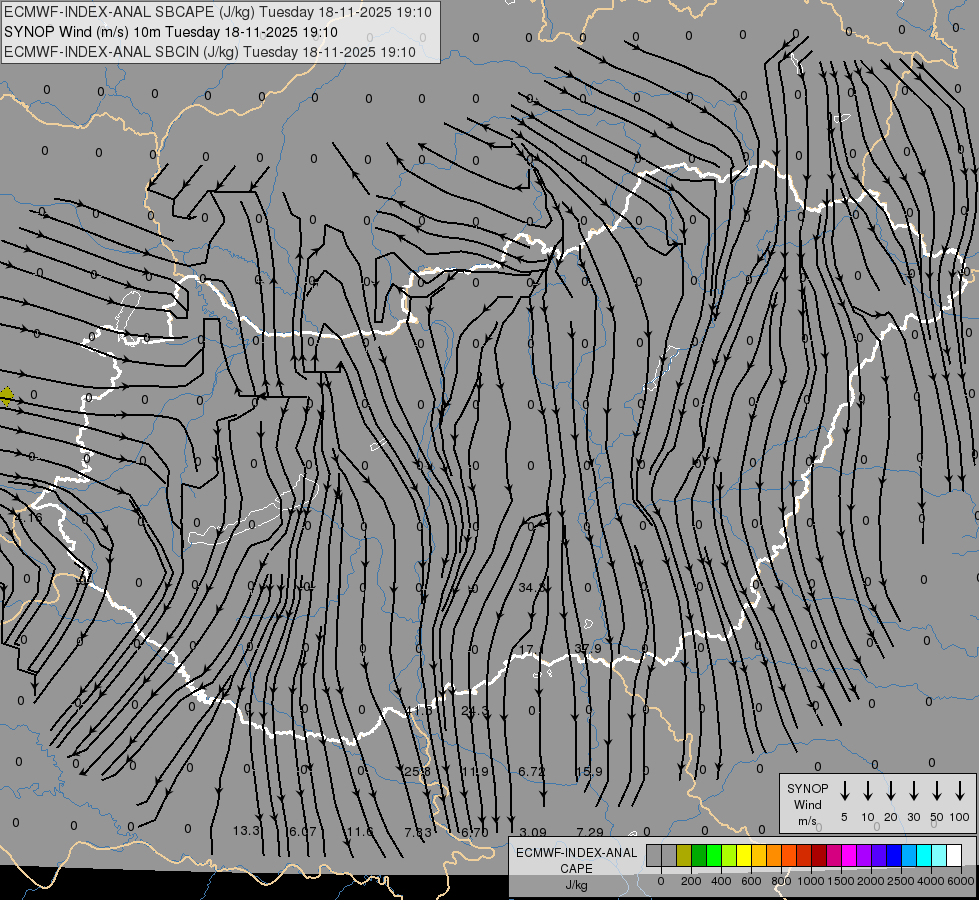This screenshot has width=979, height=900.
Task: Click the SYNOP Wind 10m title line
Action: 170,32
